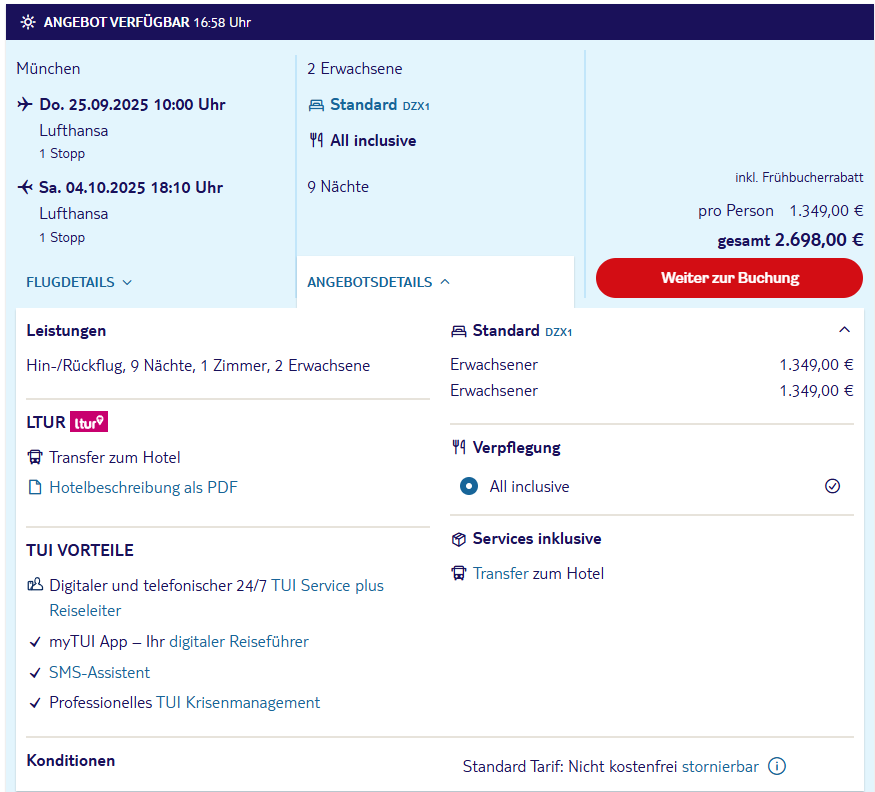The width and height of the screenshot is (875, 792).
Task: Open the info icon next to stornierbar
Action: tap(777, 766)
